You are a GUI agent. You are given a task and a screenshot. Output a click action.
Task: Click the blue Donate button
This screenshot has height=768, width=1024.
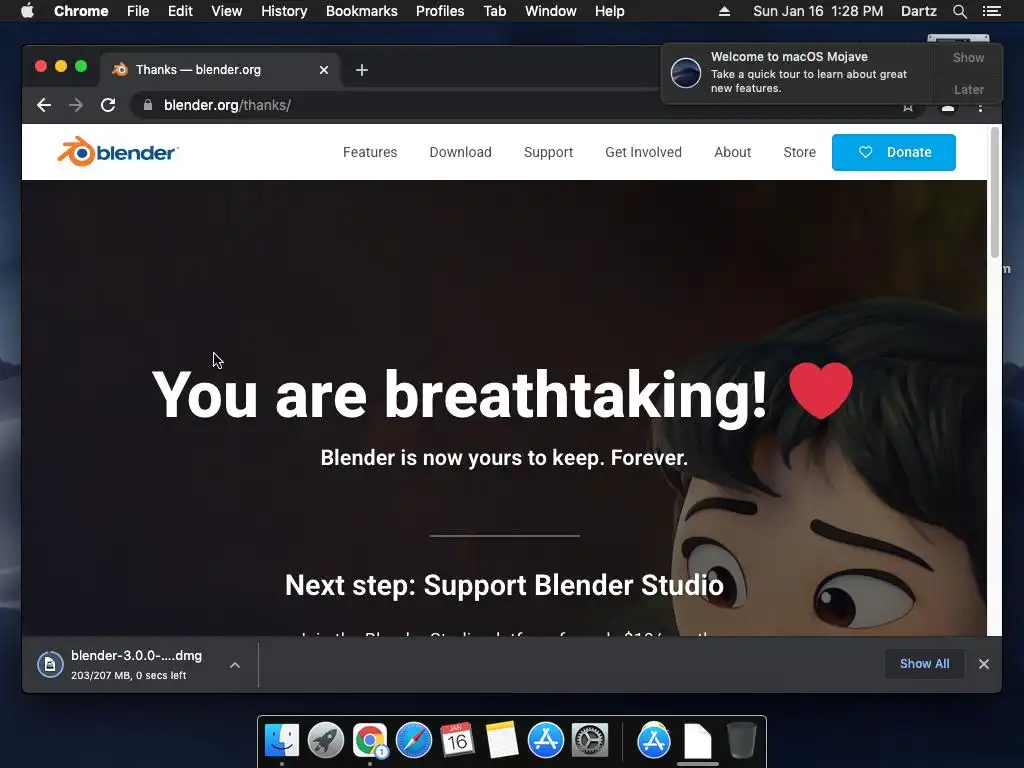tap(893, 152)
